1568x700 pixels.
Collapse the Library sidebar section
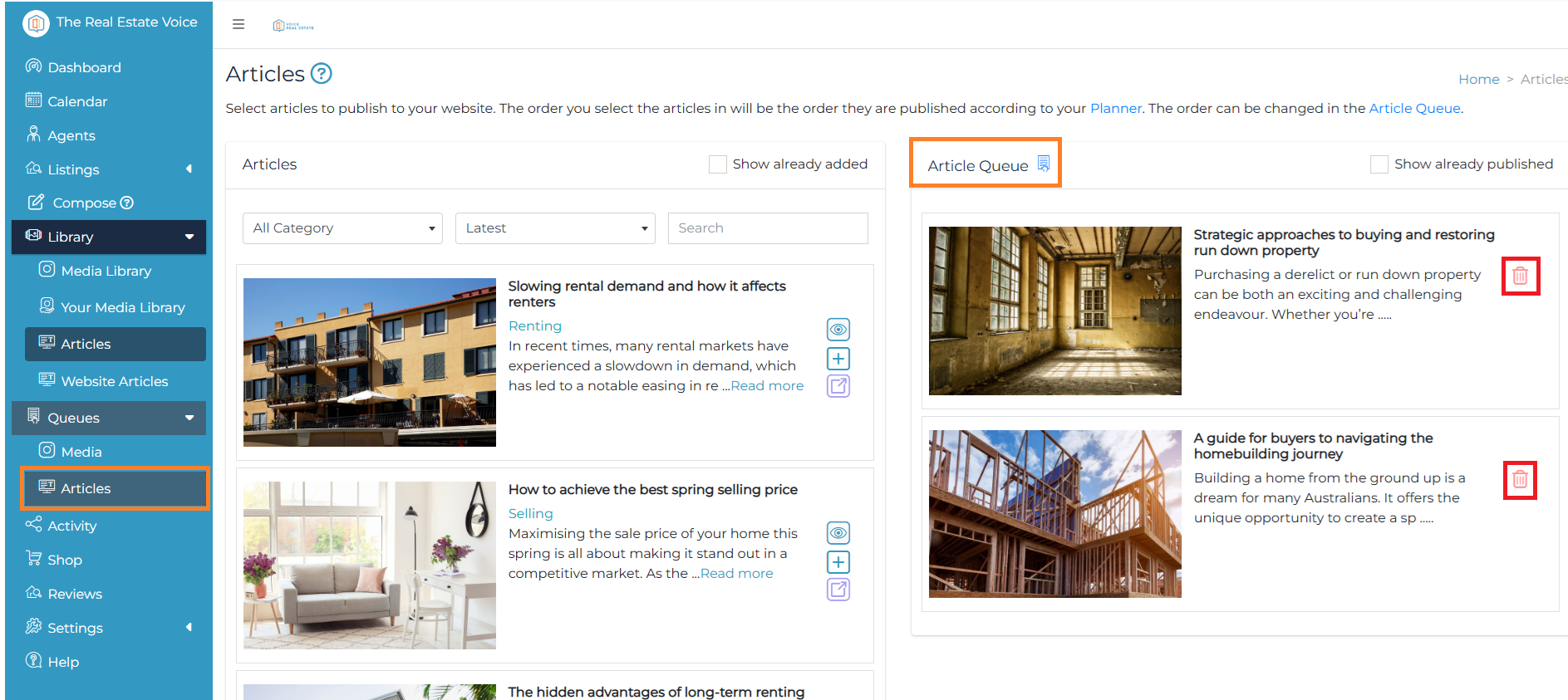(x=108, y=237)
